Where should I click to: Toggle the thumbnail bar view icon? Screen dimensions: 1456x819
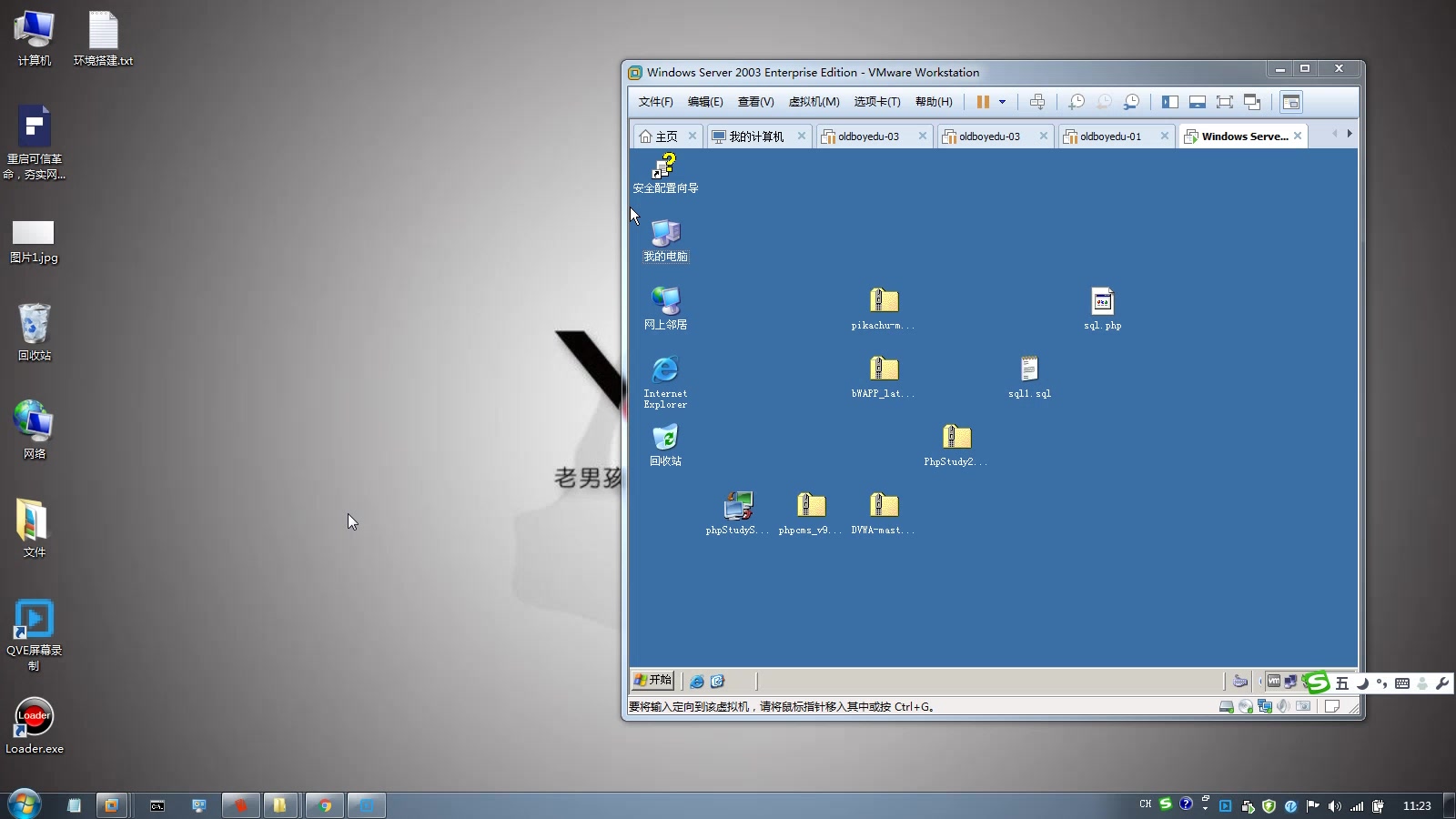(1198, 102)
